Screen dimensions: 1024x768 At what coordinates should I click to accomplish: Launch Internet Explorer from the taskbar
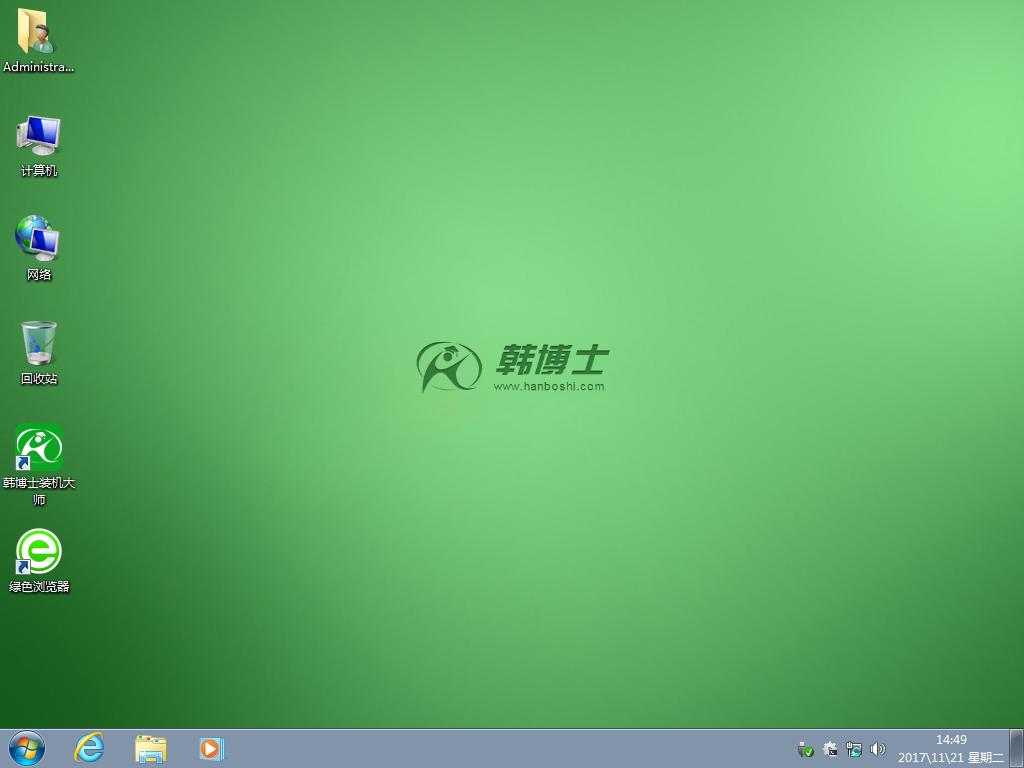point(89,748)
